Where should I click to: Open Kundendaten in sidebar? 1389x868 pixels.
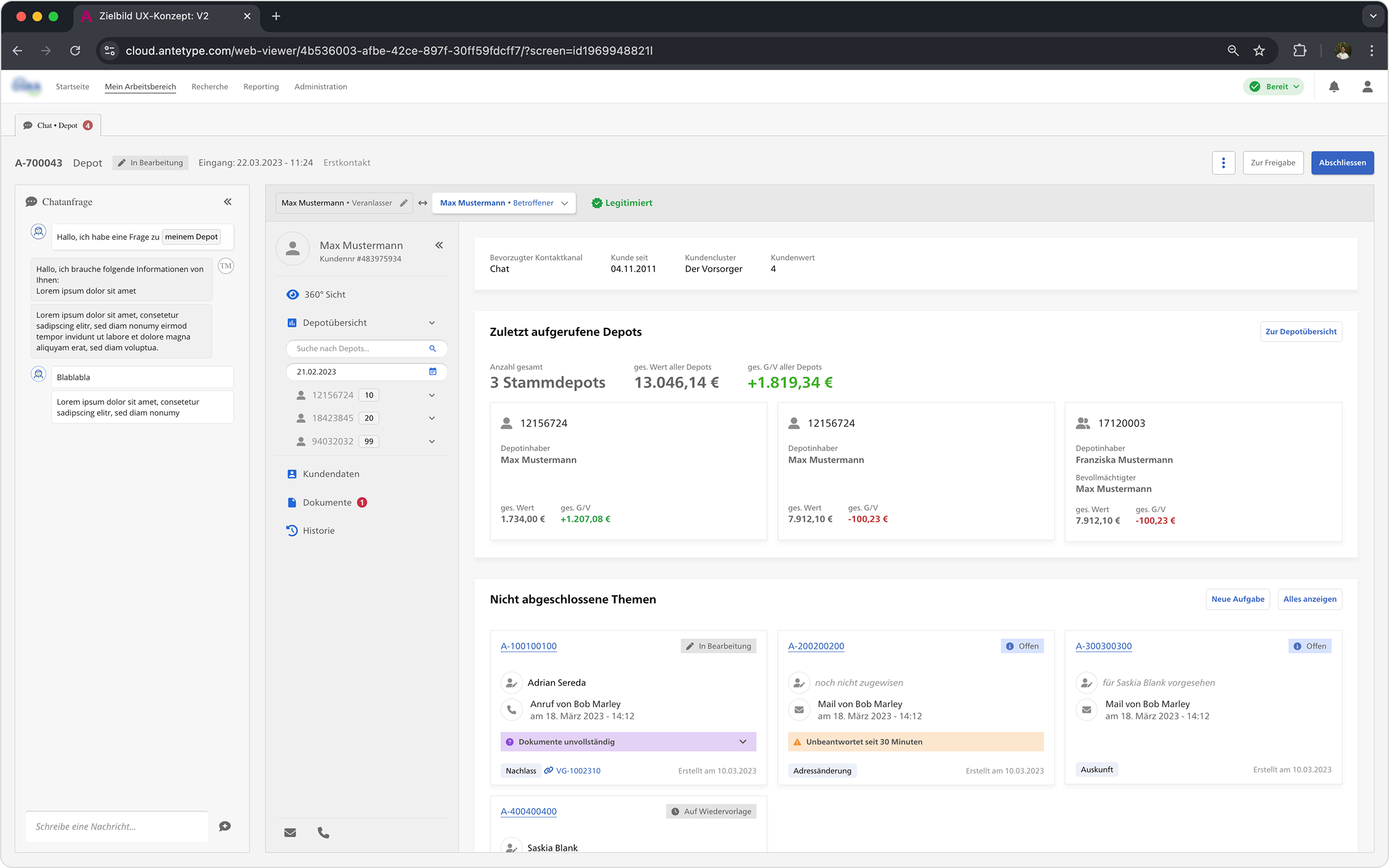(x=323, y=474)
